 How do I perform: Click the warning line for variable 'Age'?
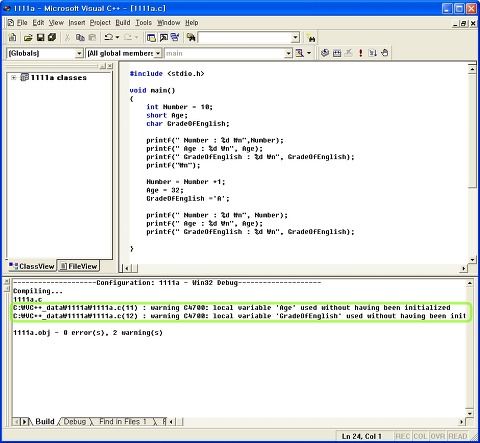(232, 308)
